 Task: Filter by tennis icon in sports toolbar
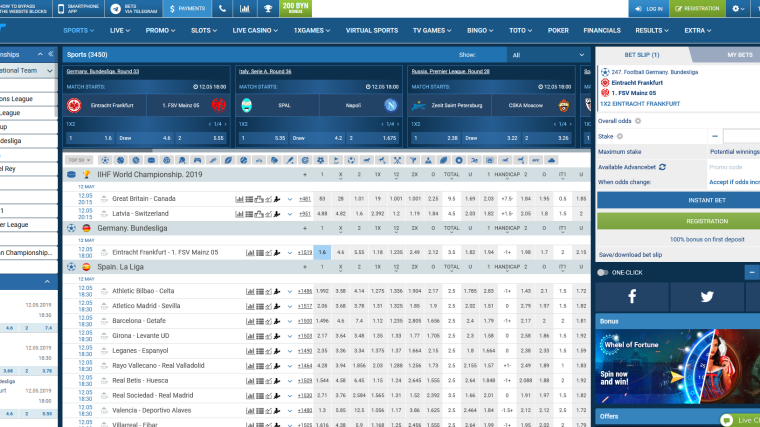click(120, 160)
